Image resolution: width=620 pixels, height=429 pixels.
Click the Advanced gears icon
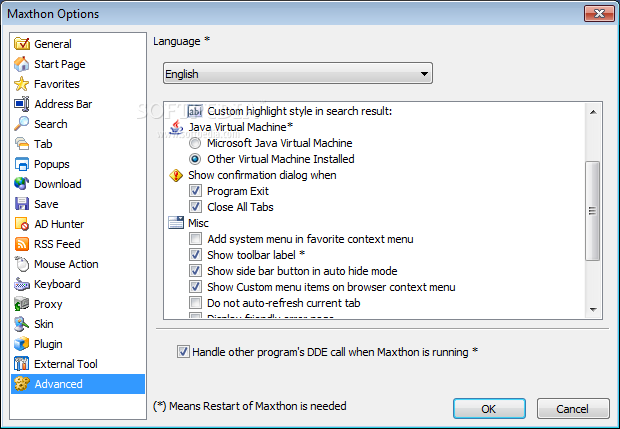click(22, 384)
